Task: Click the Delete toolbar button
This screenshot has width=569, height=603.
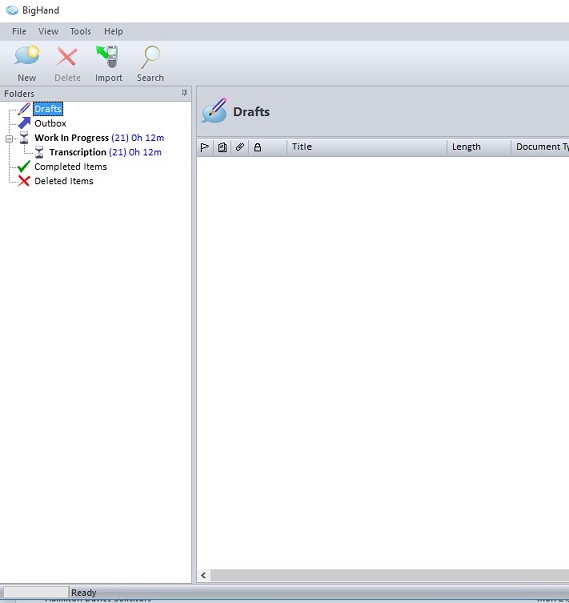Action: point(67,63)
